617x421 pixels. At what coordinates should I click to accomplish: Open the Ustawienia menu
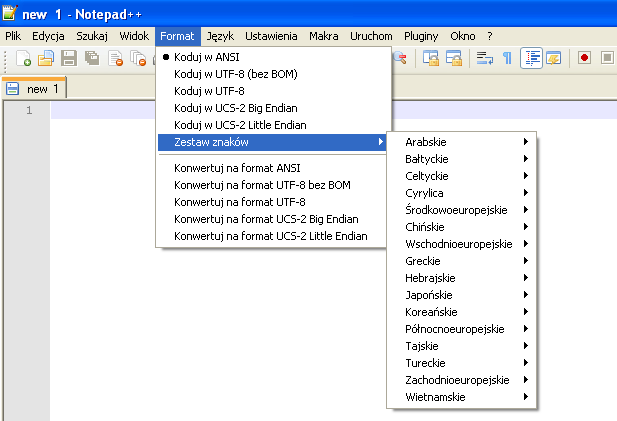click(x=271, y=36)
